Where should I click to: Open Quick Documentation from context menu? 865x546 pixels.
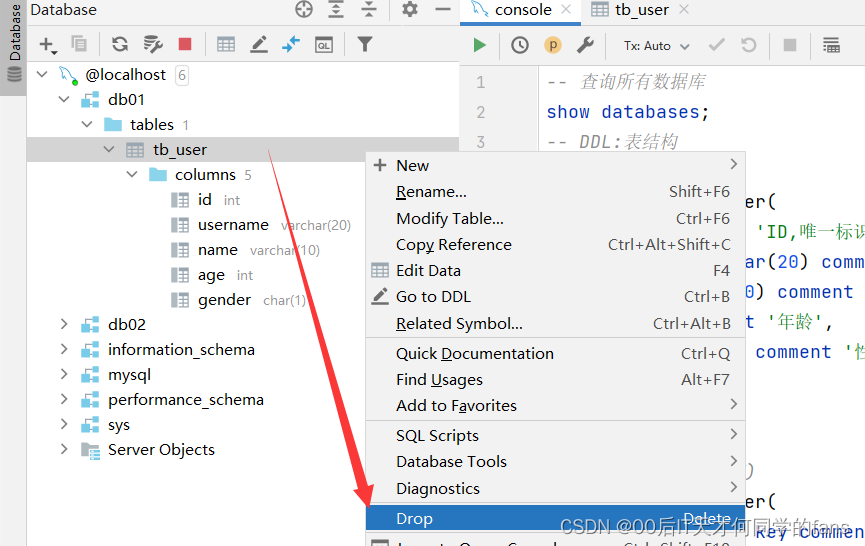[x=556, y=353]
